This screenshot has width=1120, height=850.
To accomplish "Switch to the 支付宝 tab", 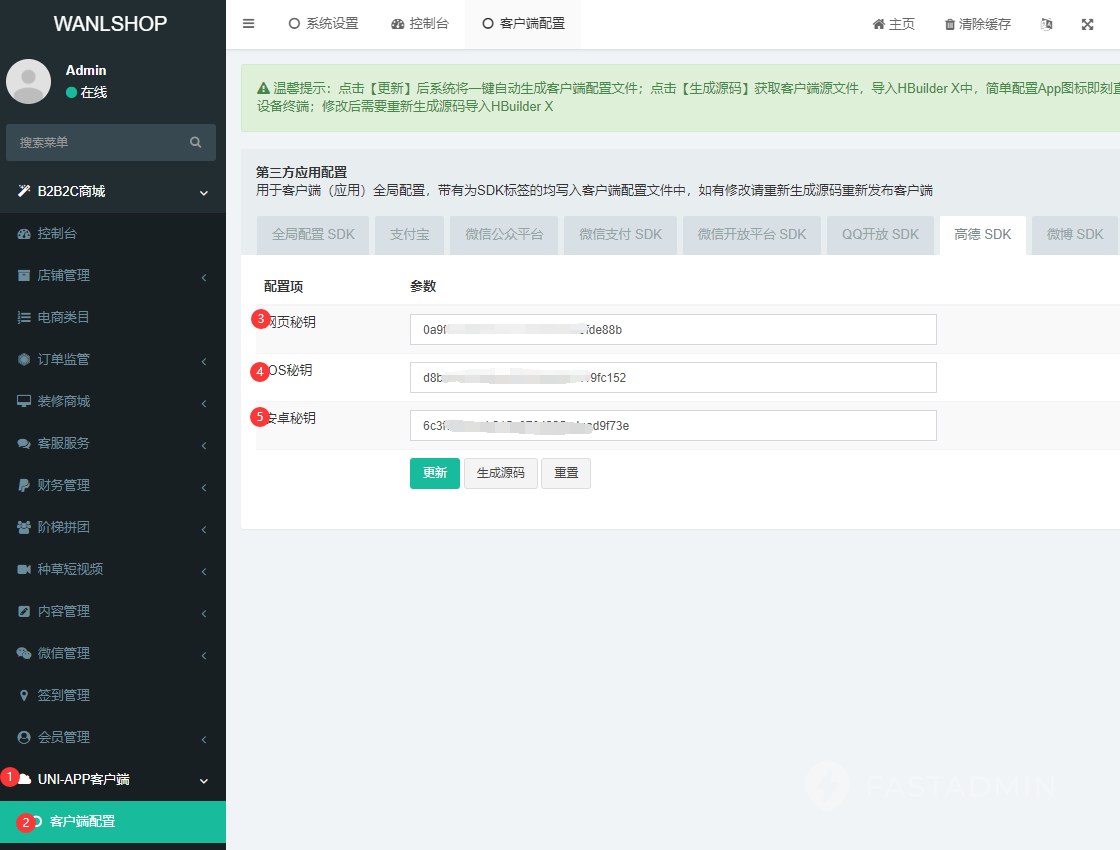I will (x=409, y=234).
